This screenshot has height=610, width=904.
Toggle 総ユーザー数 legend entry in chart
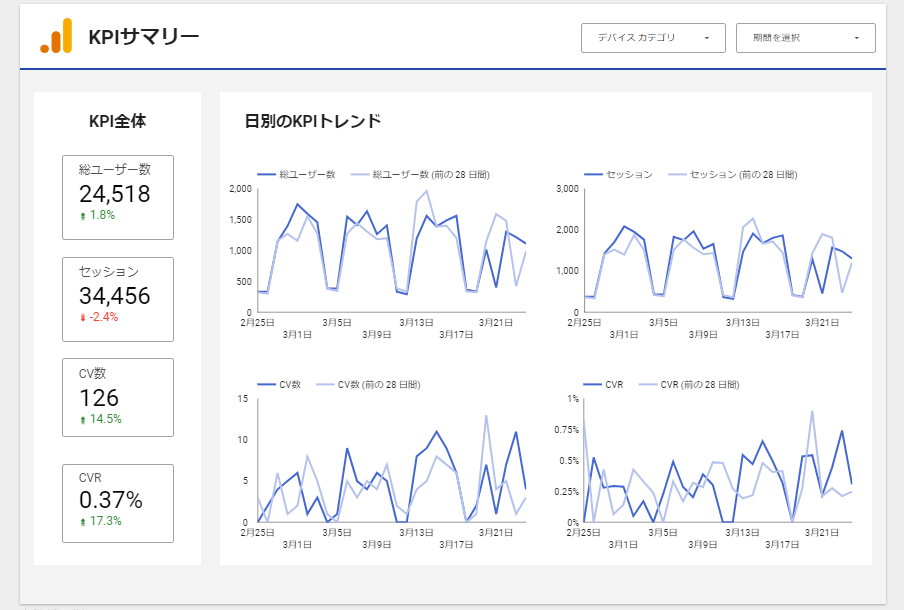pos(307,174)
